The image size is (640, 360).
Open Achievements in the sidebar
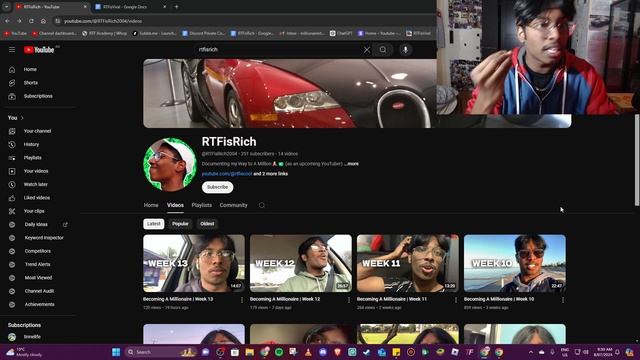tap(39, 304)
